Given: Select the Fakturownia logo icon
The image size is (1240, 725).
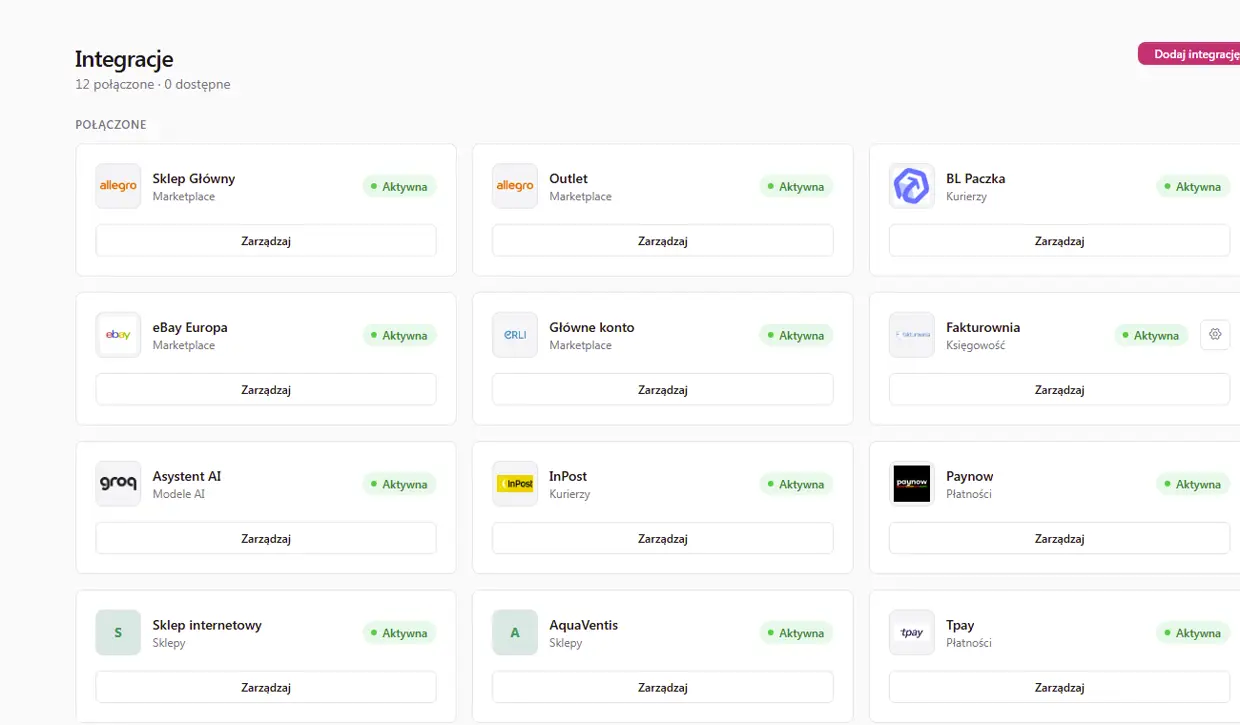Looking at the screenshot, I should (912, 335).
